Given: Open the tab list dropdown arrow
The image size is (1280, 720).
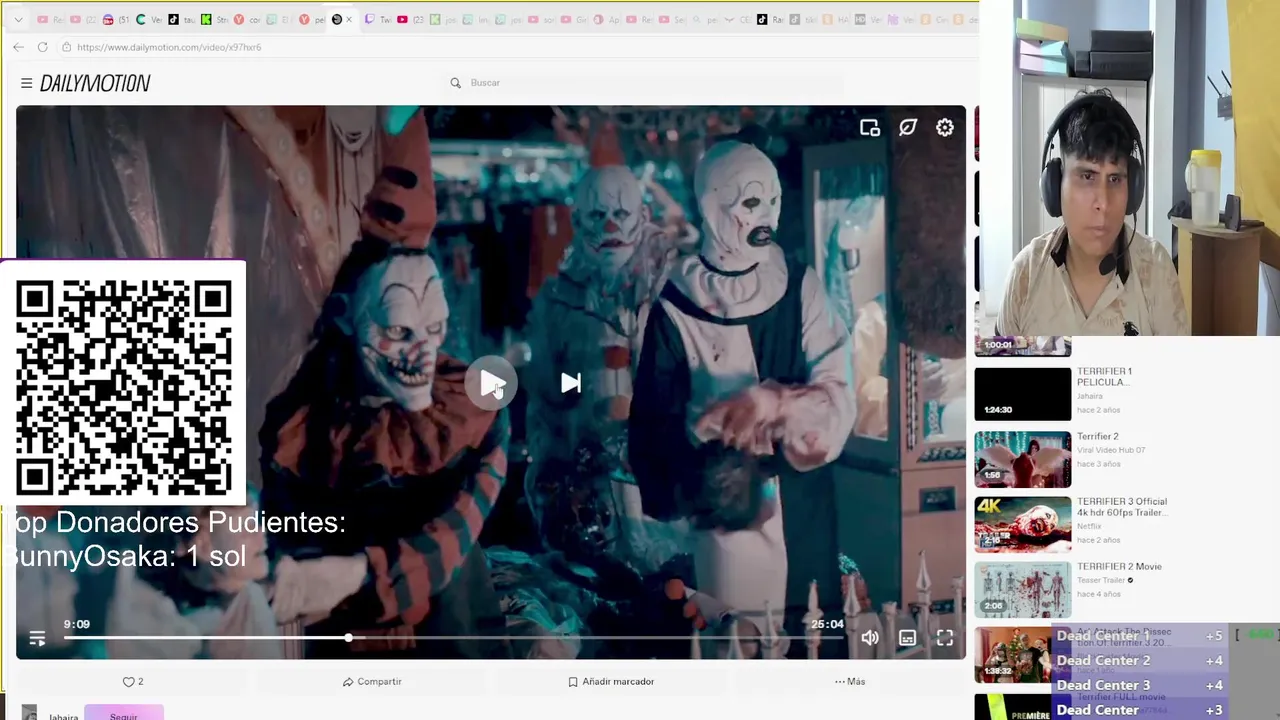Looking at the screenshot, I should (18, 20).
